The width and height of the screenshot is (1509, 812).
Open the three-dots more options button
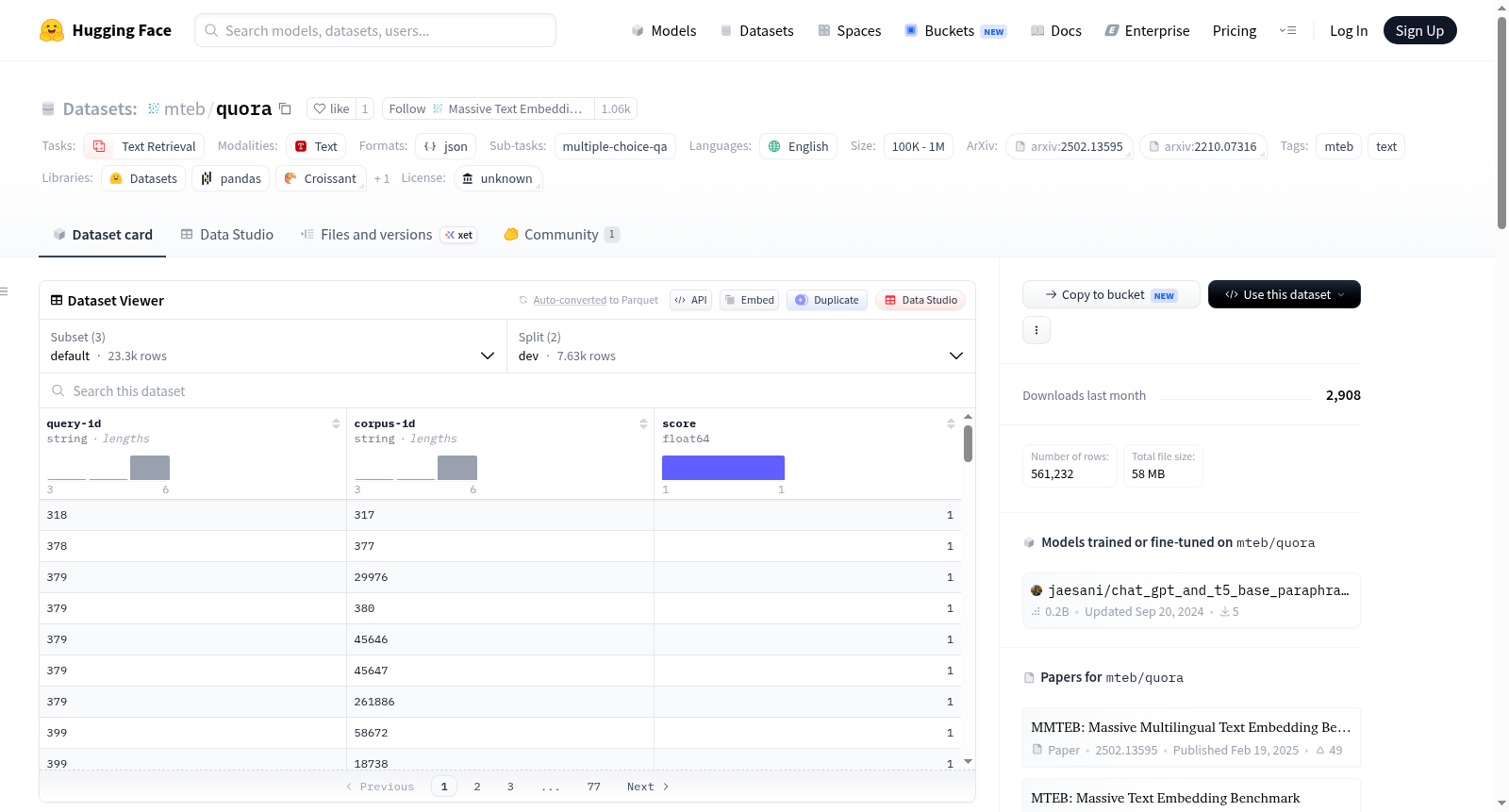[x=1036, y=330]
